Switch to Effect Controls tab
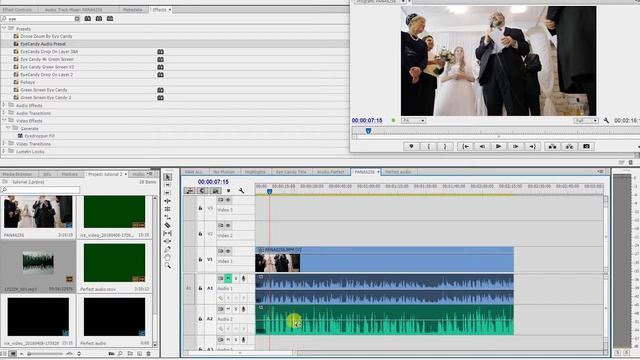640x360 pixels. (x=17, y=9)
